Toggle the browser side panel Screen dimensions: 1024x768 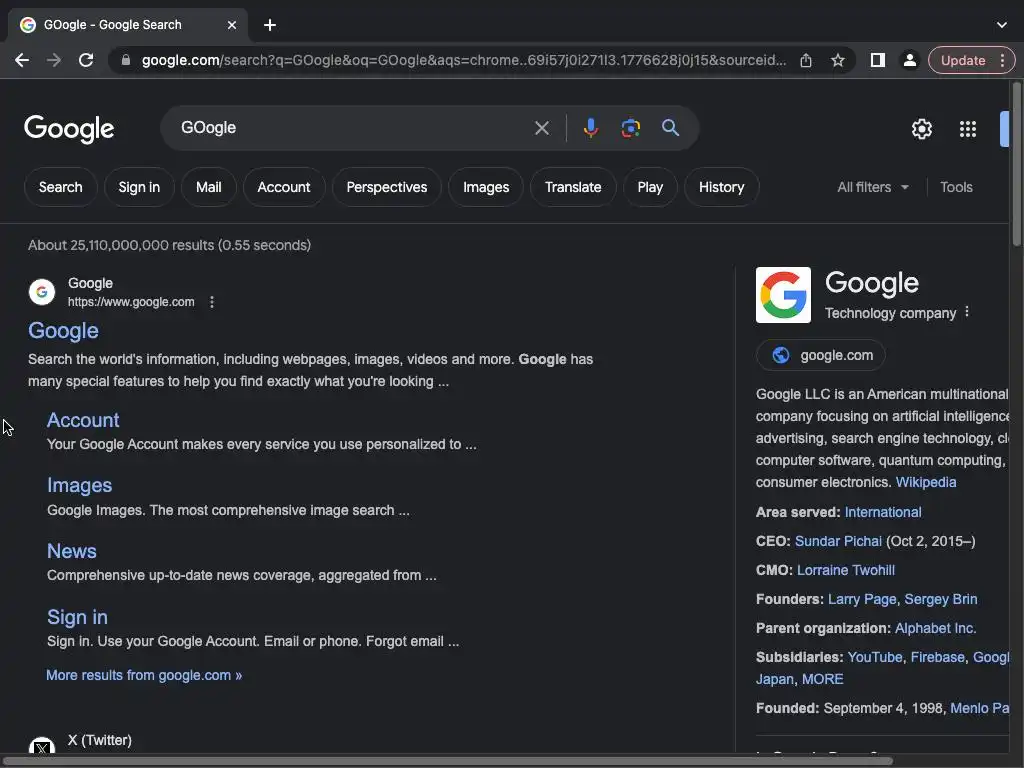tap(878, 60)
